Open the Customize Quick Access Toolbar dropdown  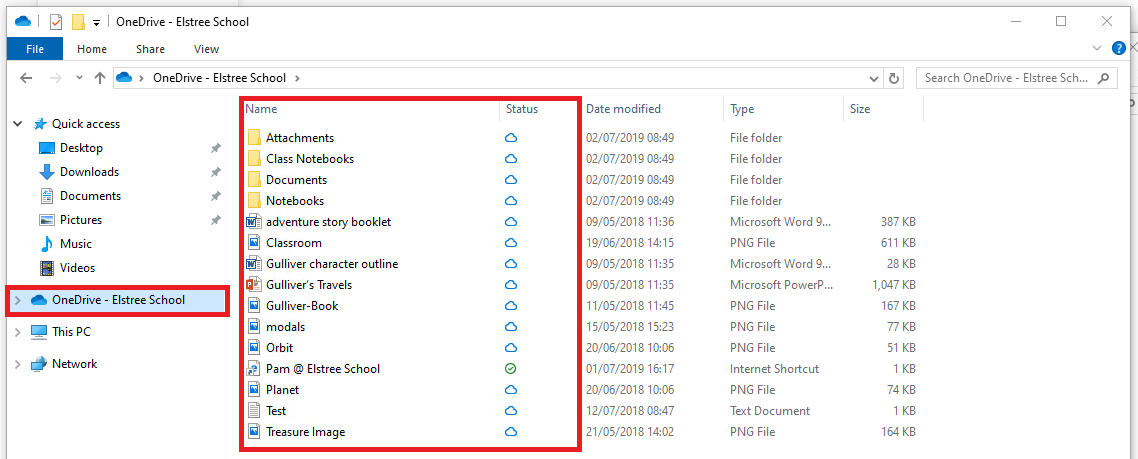(96, 23)
